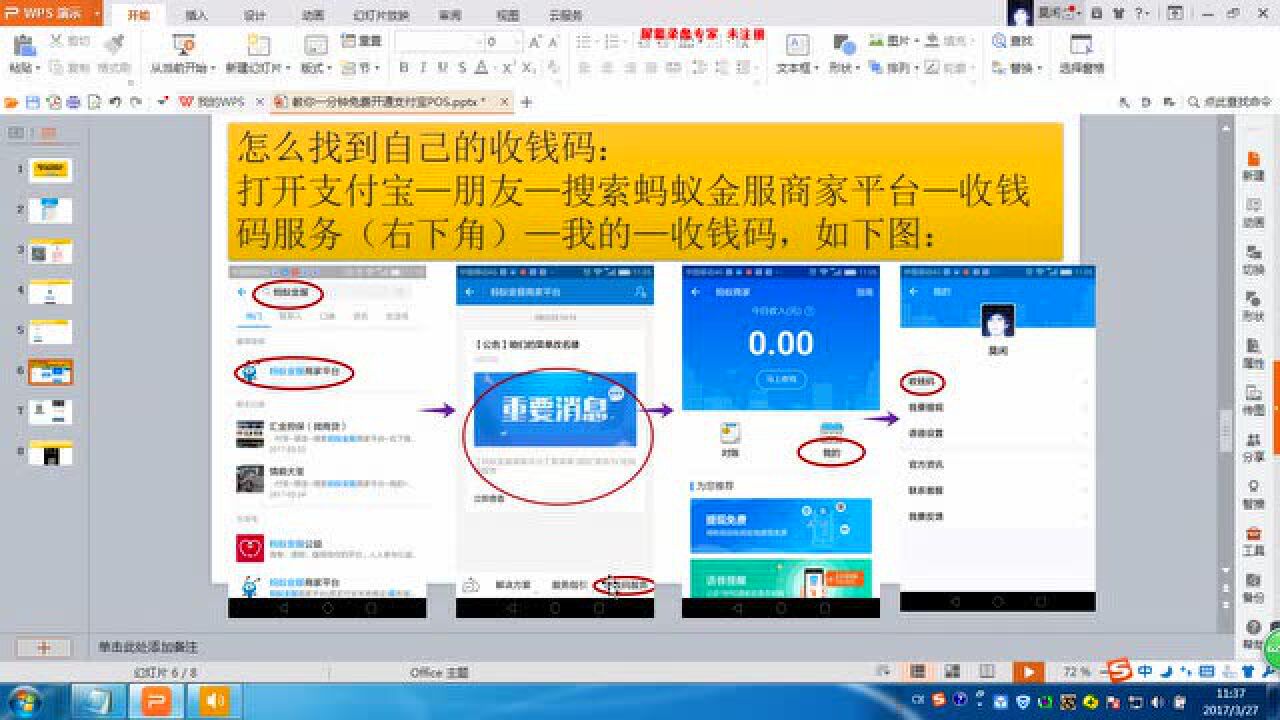Open the WPS 演示 application menu button
The image size is (1280, 720).
click(x=50, y=13)
